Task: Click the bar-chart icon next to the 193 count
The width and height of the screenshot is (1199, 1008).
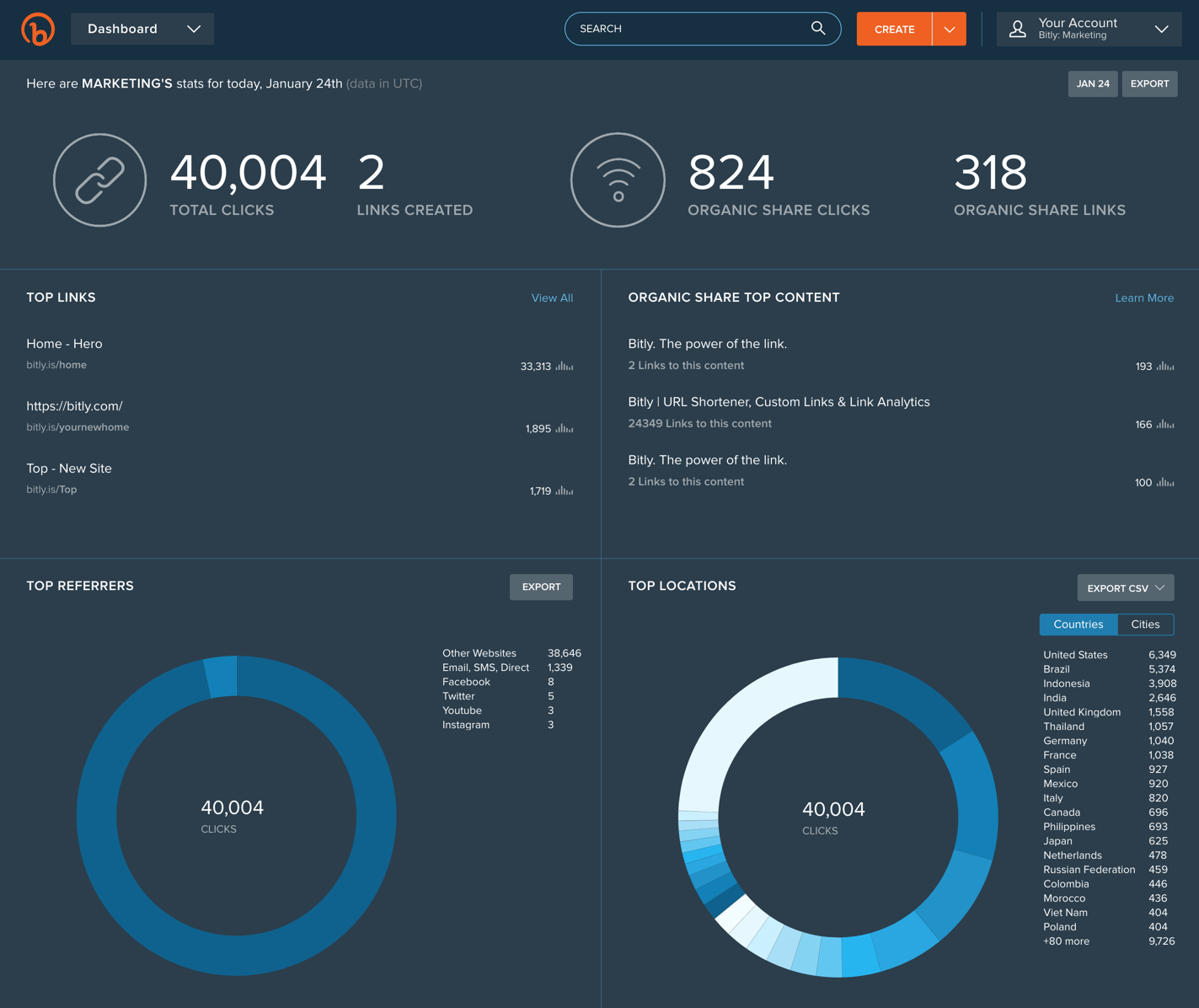Action: coord(1165,366)
